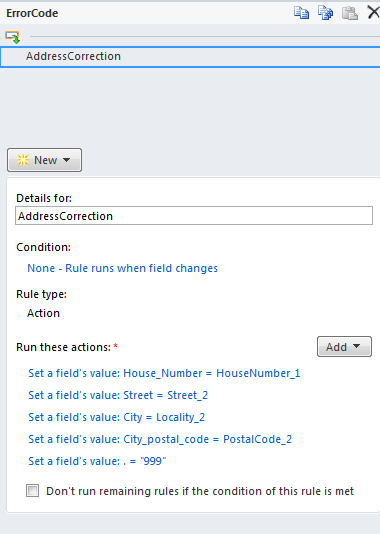
Task: Edit the rule name input field
Action: (x=194, y=216)
